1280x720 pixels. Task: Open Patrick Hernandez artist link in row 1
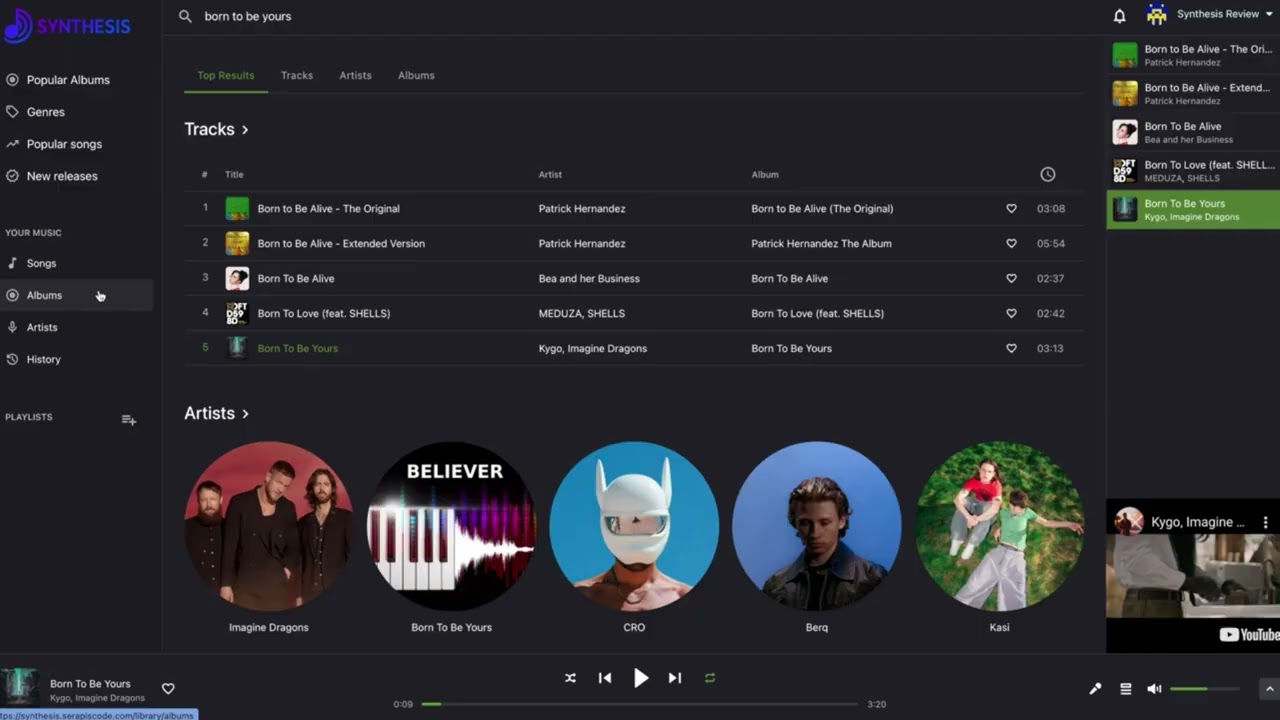click(x=582, y=209)
